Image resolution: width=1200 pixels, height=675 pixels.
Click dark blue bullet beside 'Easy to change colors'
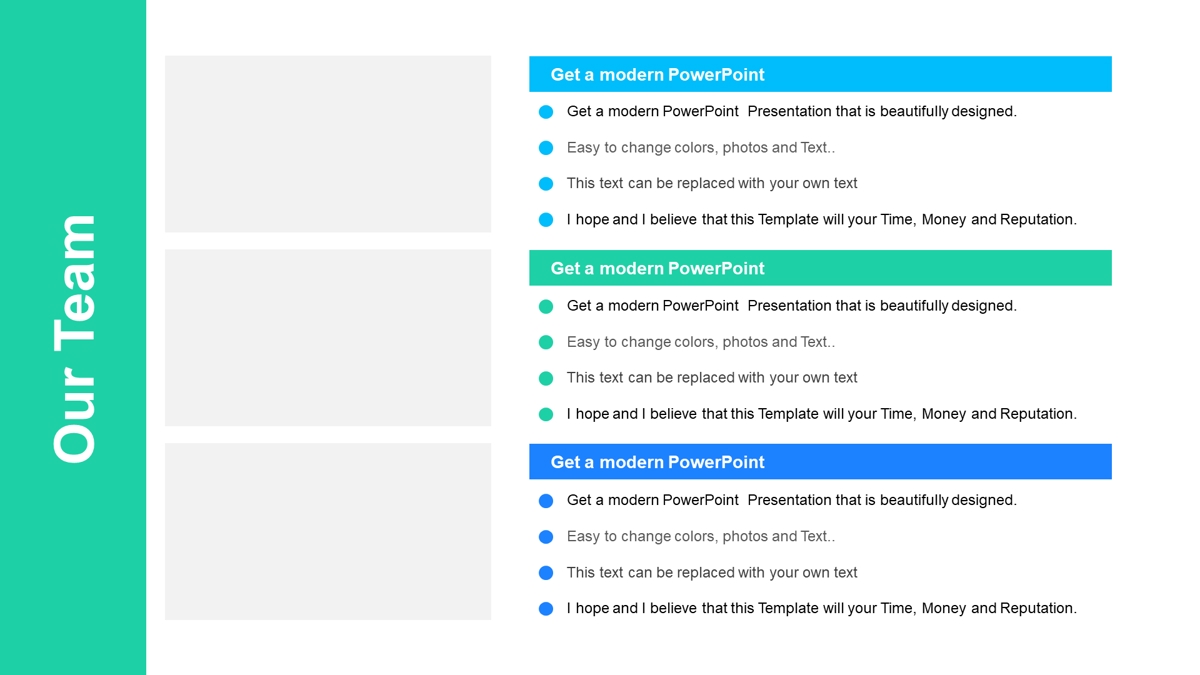point(546,537)
